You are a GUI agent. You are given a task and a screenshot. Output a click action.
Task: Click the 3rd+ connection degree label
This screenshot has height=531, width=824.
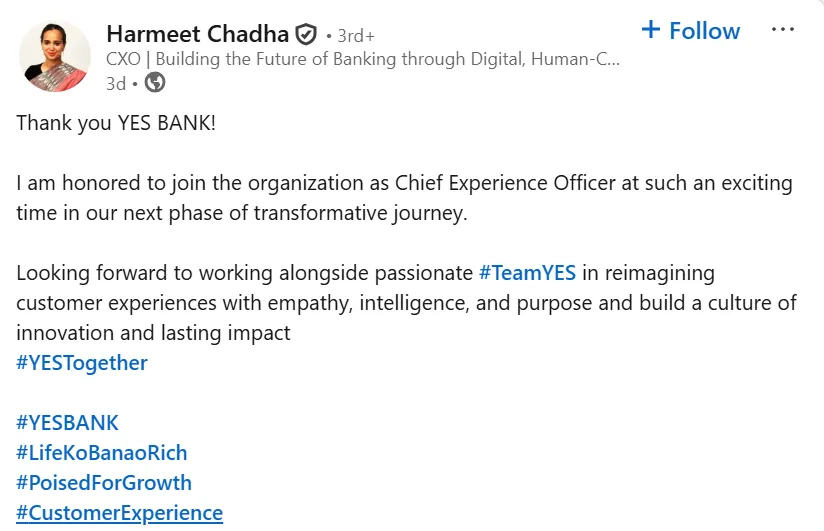pos(356,36)
